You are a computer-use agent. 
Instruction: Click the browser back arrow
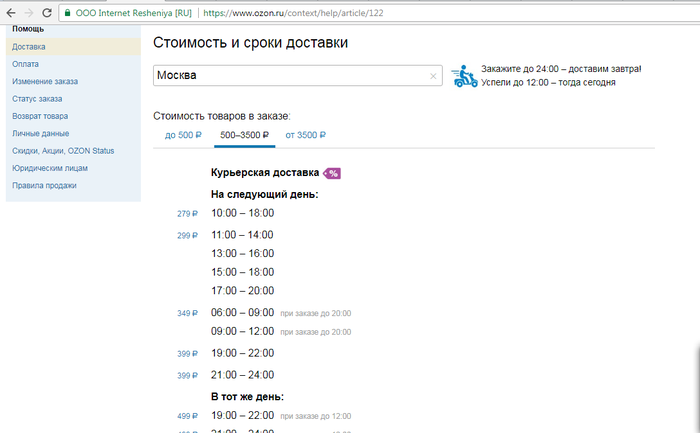tap(11, 13)
